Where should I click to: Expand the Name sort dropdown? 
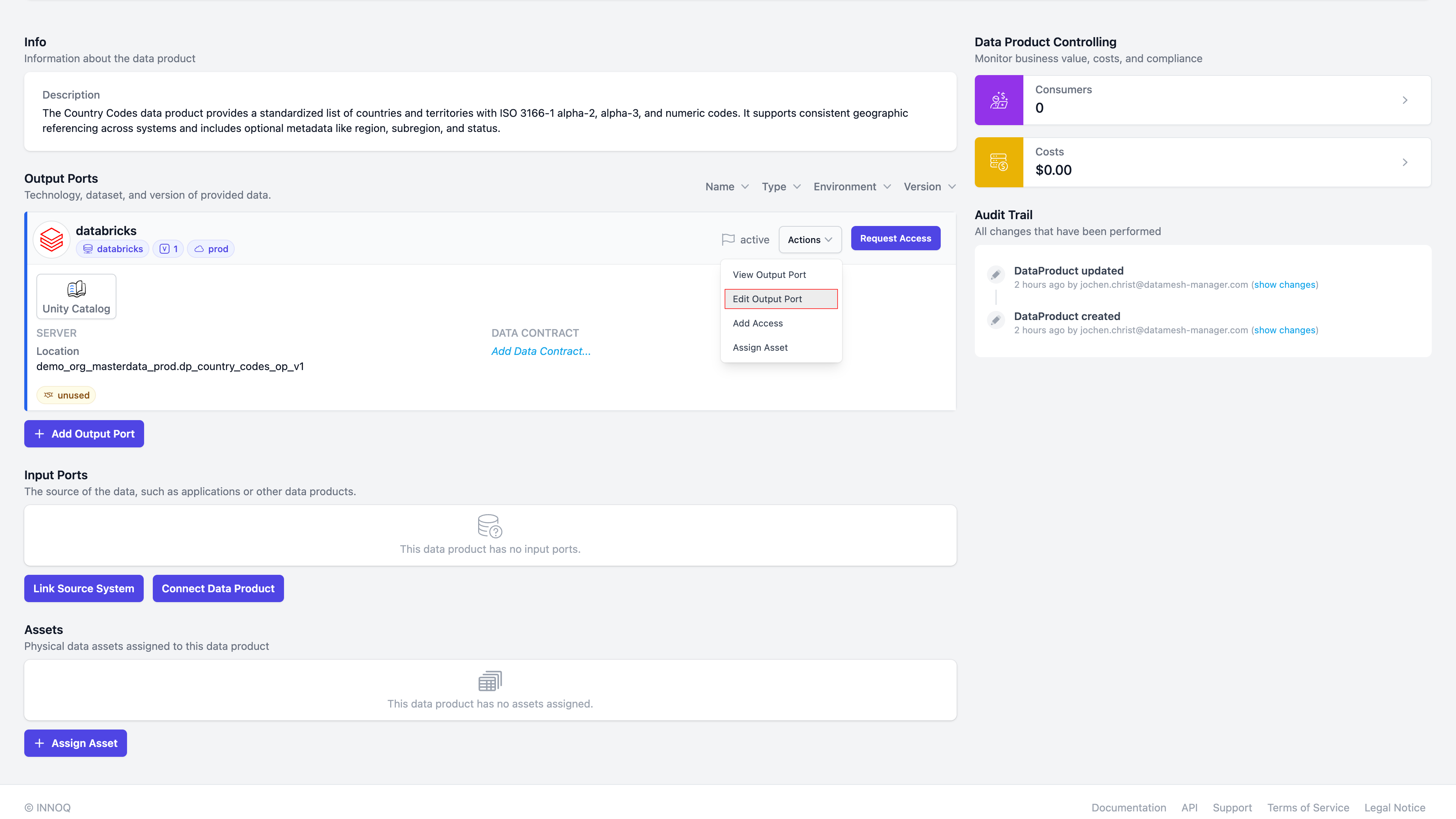(727, 187)
